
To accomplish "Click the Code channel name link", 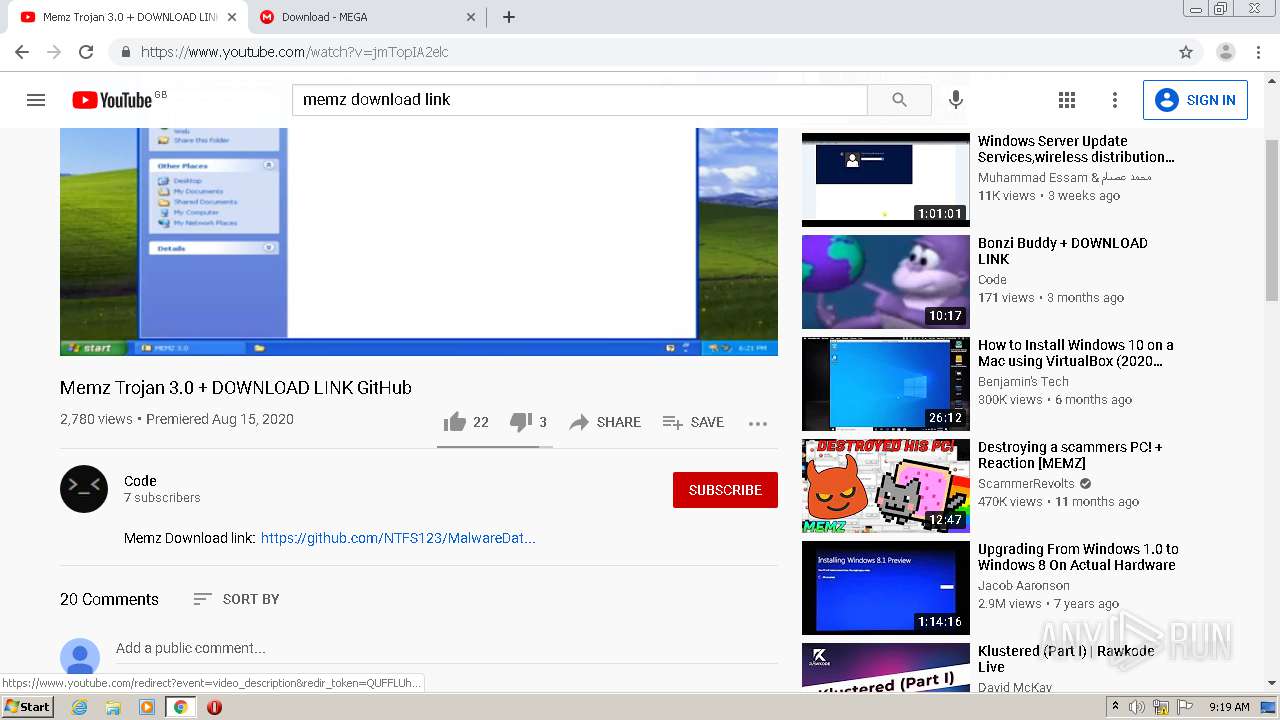I will tap(140, 481).
